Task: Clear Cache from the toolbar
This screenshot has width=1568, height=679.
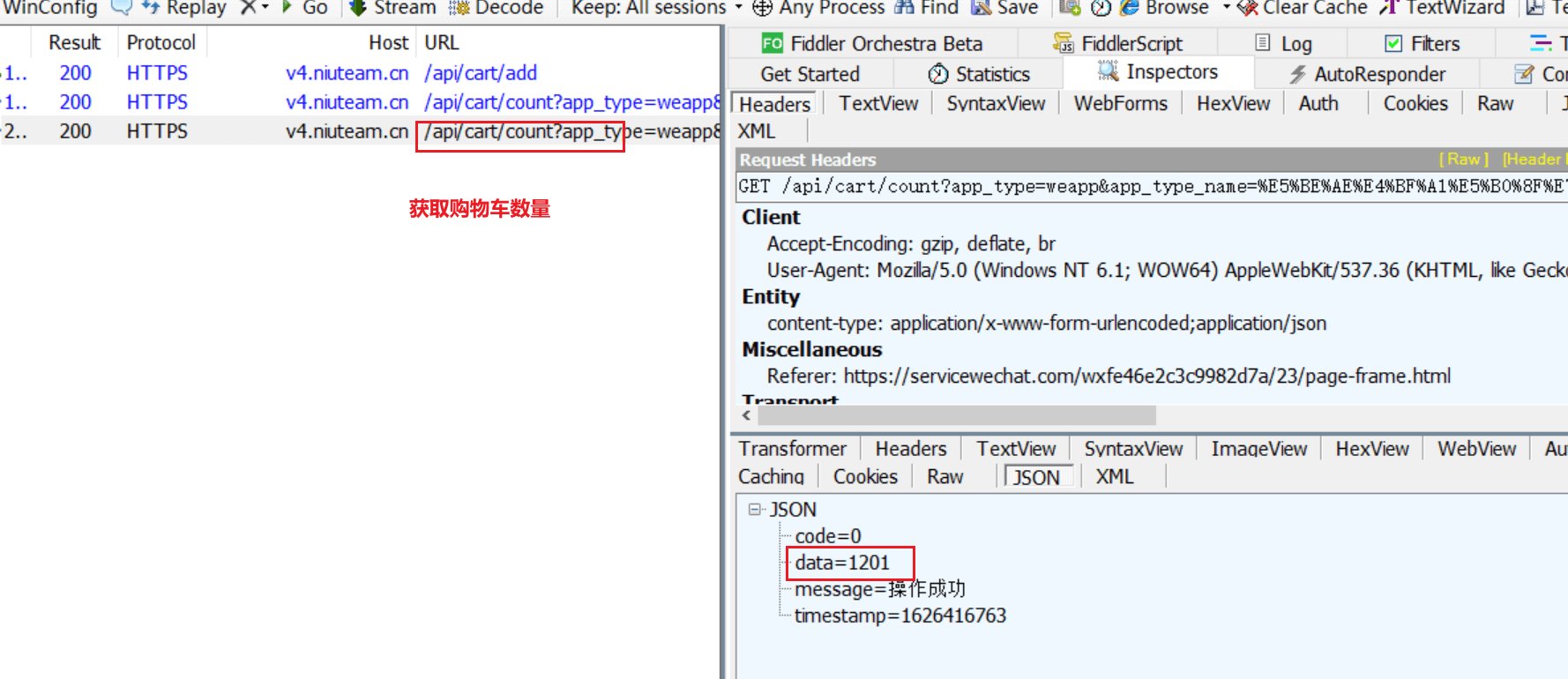Action: pos(1303,8)
